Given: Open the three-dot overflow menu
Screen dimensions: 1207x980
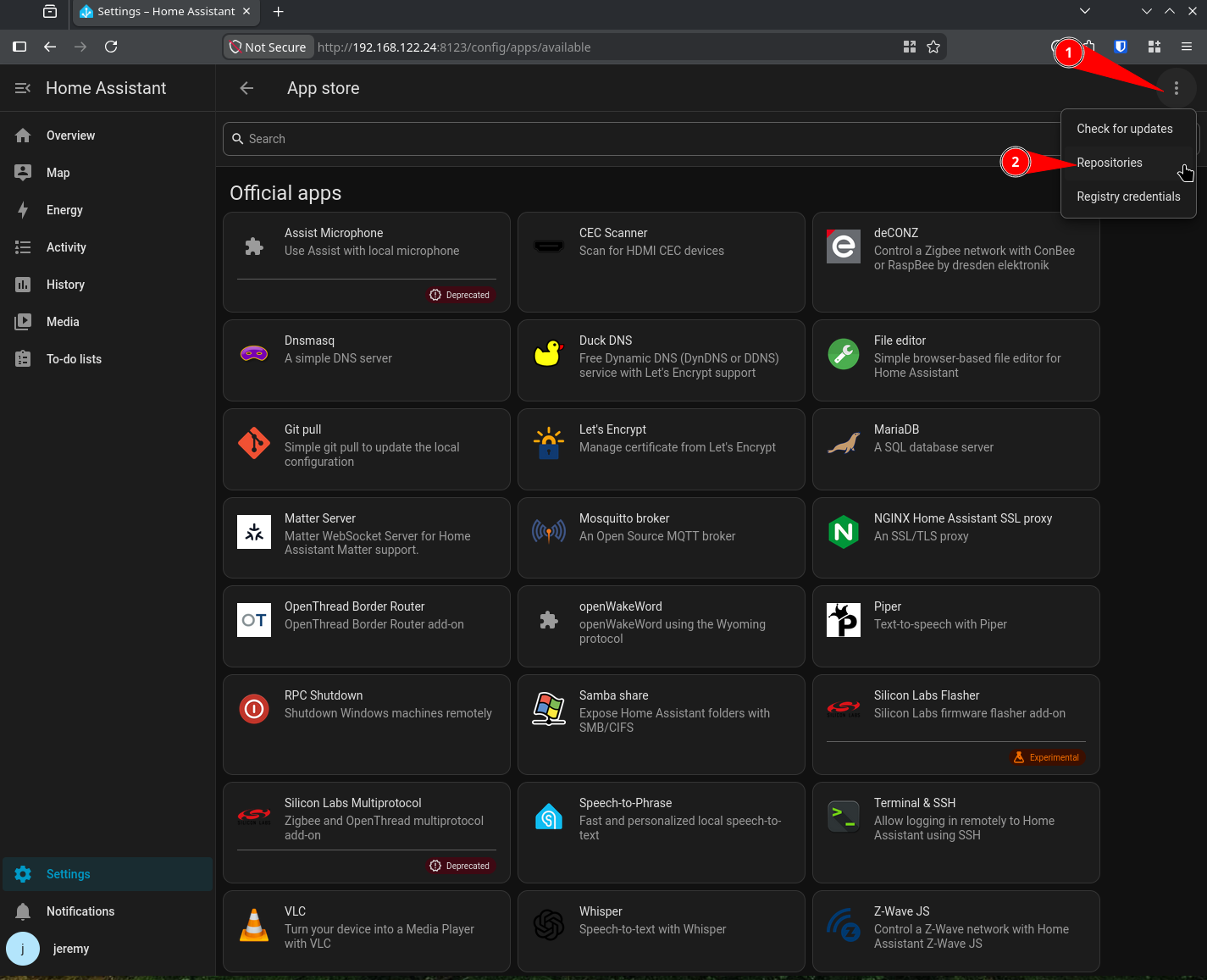Looking at the screenshot, I should point(1177,88).
